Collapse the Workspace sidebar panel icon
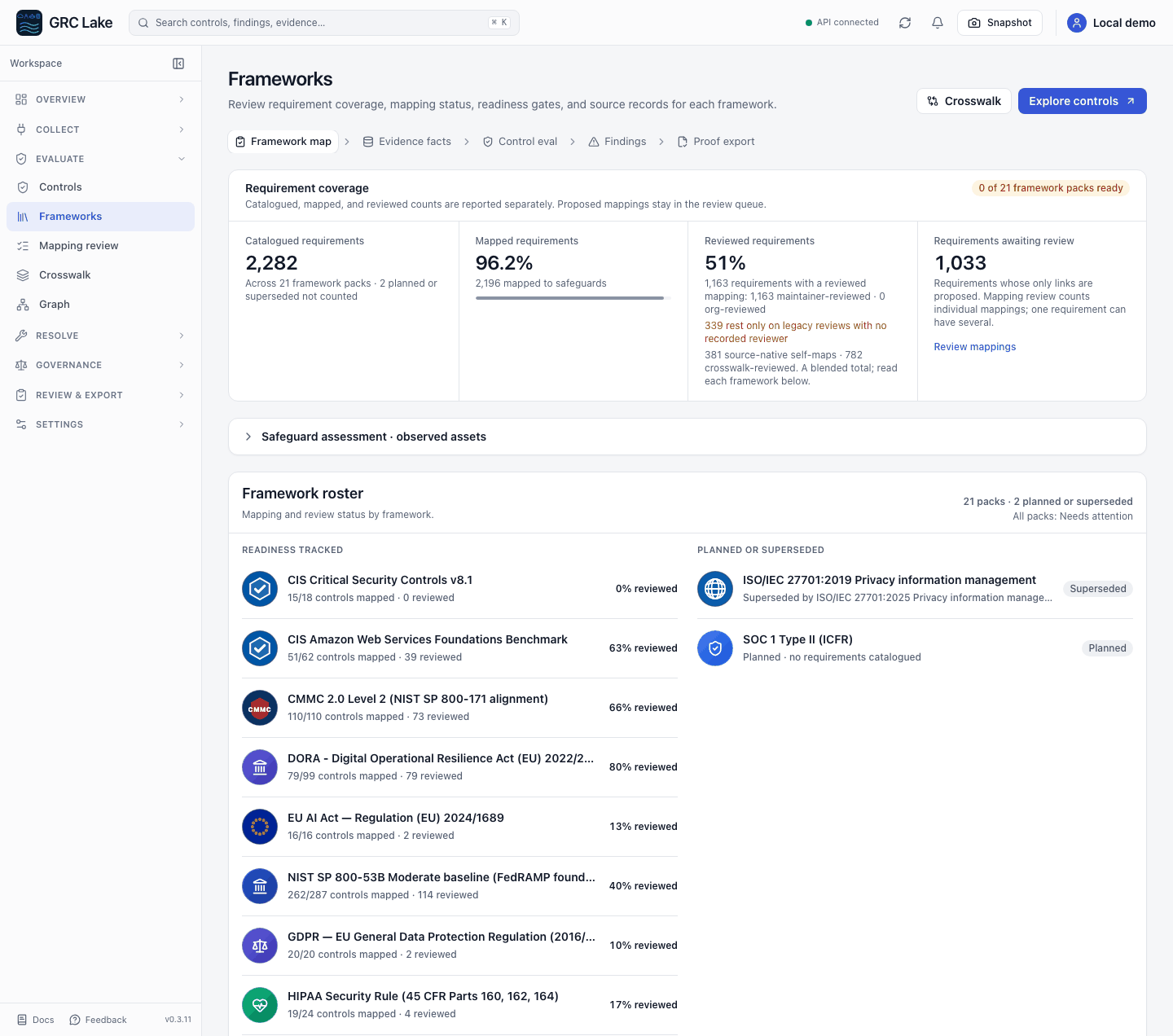The image size is (1173, 1036). point(178,64)
